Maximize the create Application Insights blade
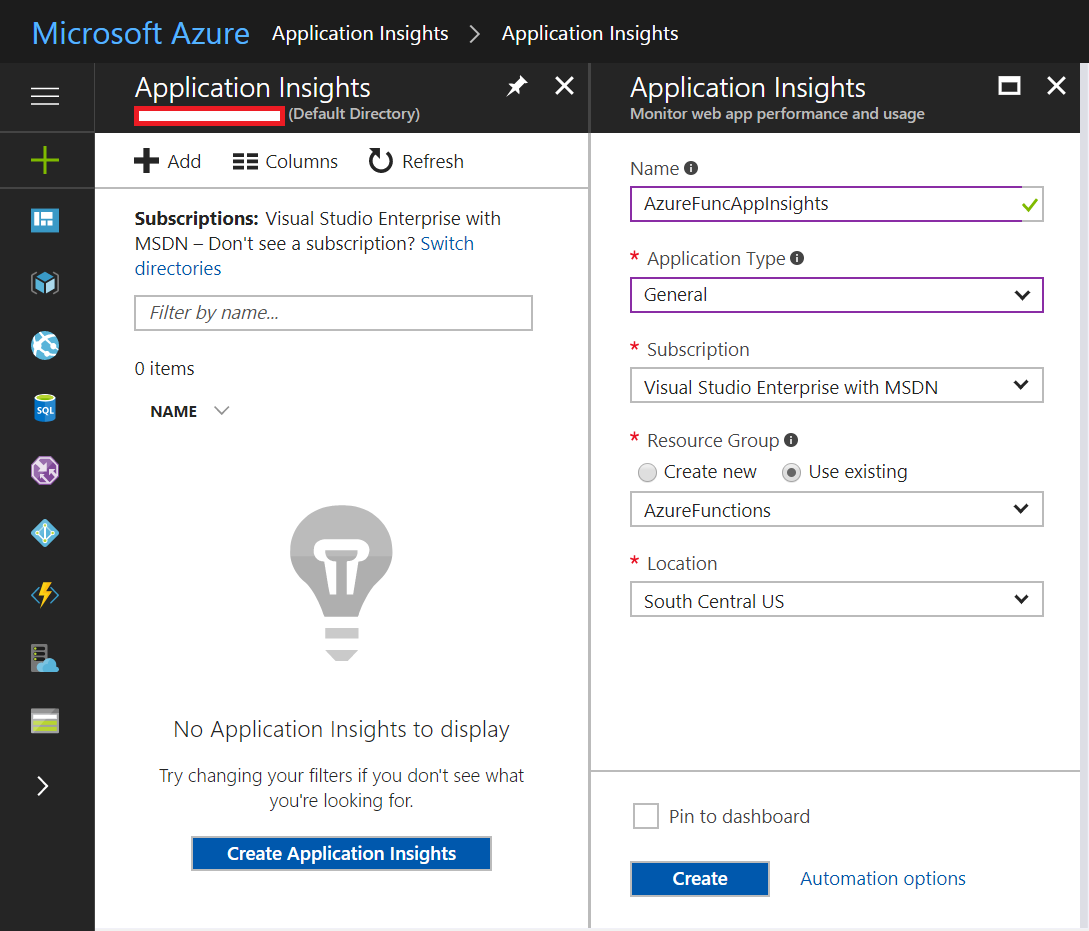Image resolution: width=1089 pixels, height=931 pixels. [1009, 86]
